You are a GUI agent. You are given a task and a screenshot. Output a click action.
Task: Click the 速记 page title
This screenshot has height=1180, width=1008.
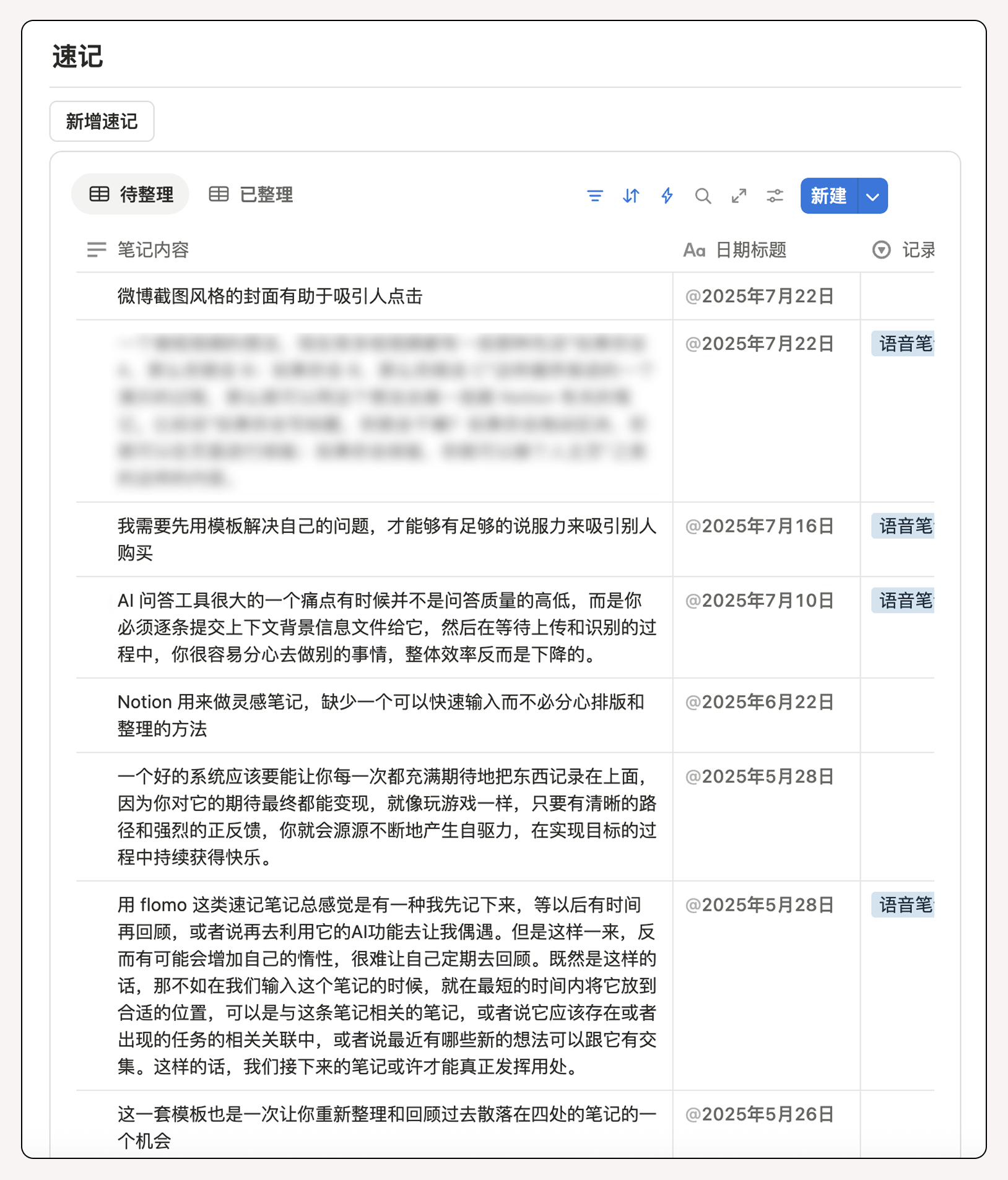tap(77, 56)
